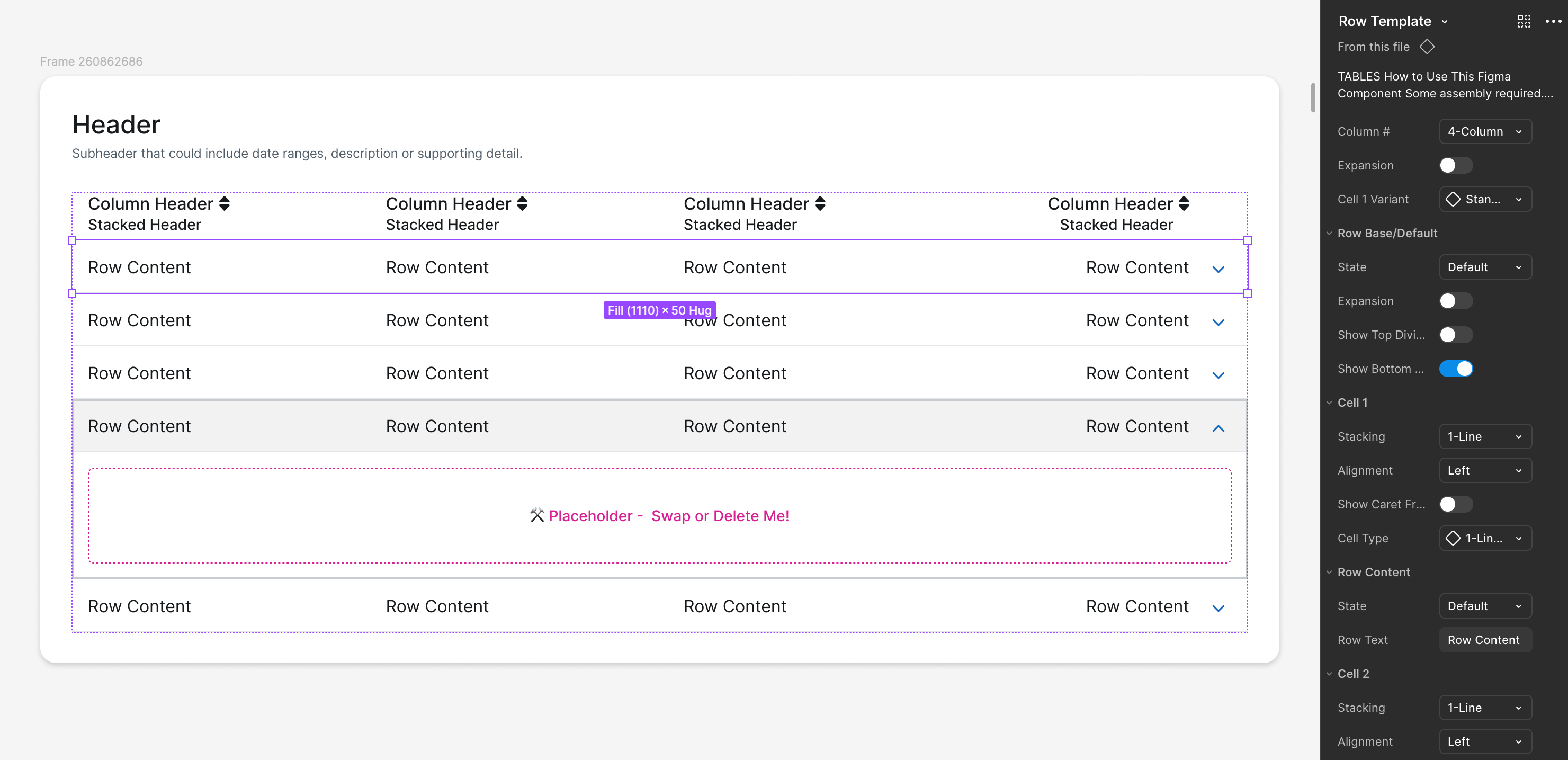Expand the last table row chevron

(1218, 608)
